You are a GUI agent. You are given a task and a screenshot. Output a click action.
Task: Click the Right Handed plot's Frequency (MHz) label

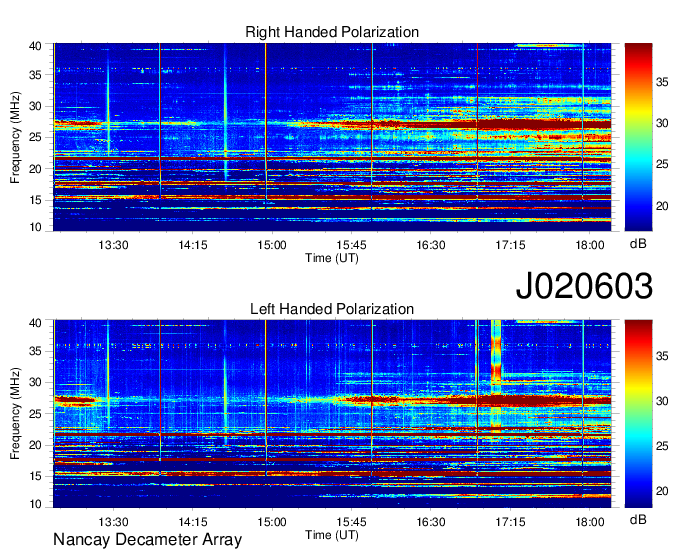[15, 137]
